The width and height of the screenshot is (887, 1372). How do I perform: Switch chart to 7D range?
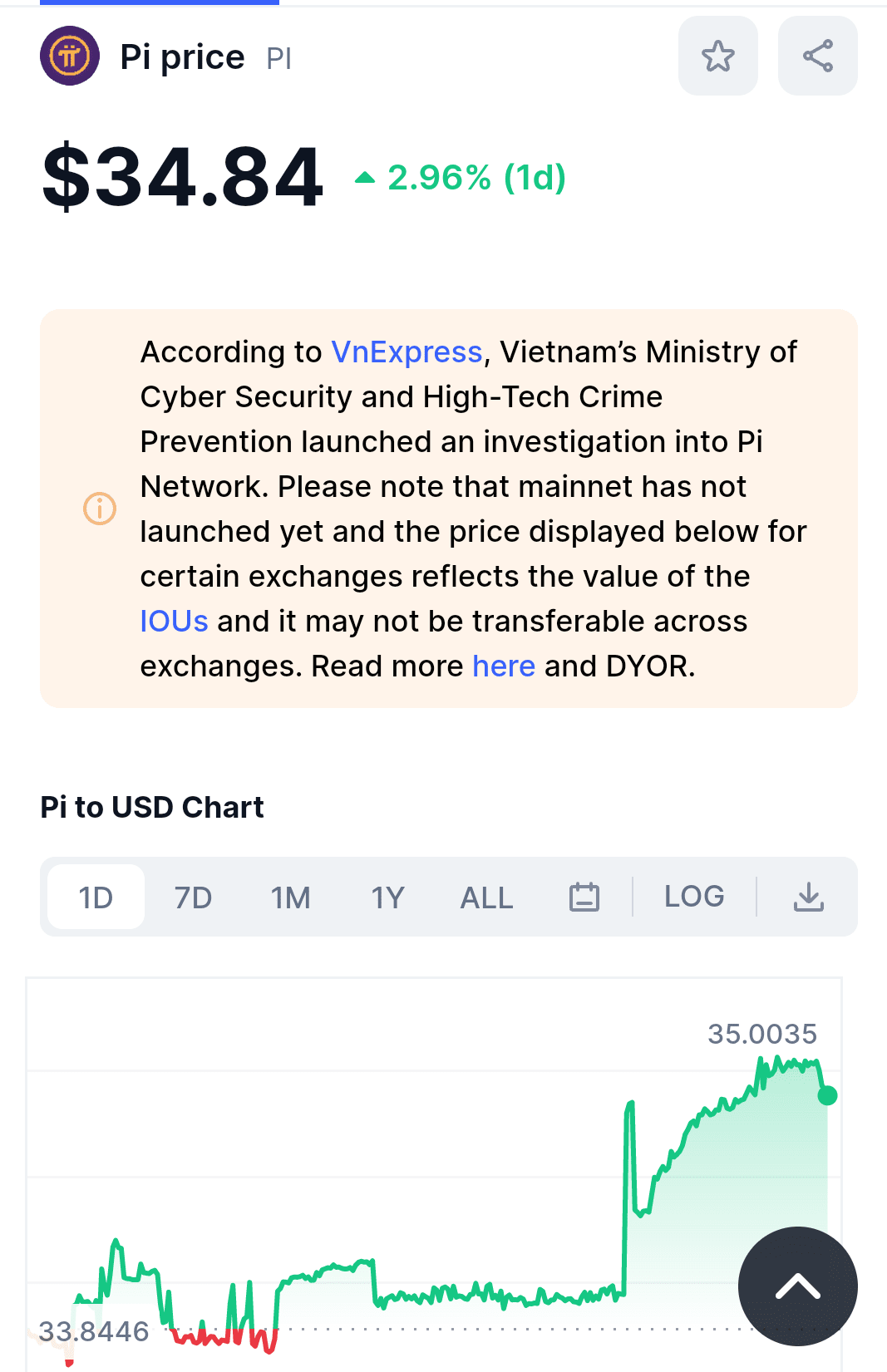pos(193,897)
